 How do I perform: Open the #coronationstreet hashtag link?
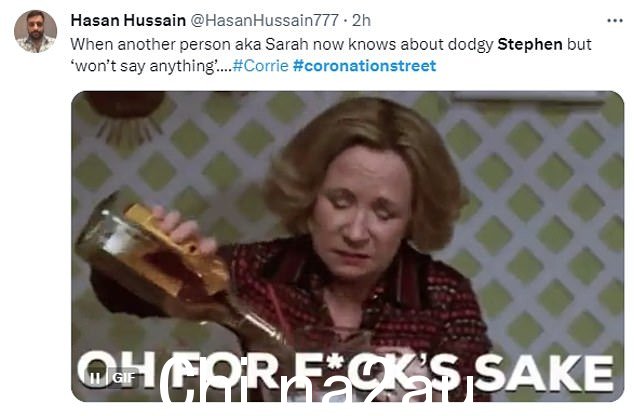click(x=364, y=65)
